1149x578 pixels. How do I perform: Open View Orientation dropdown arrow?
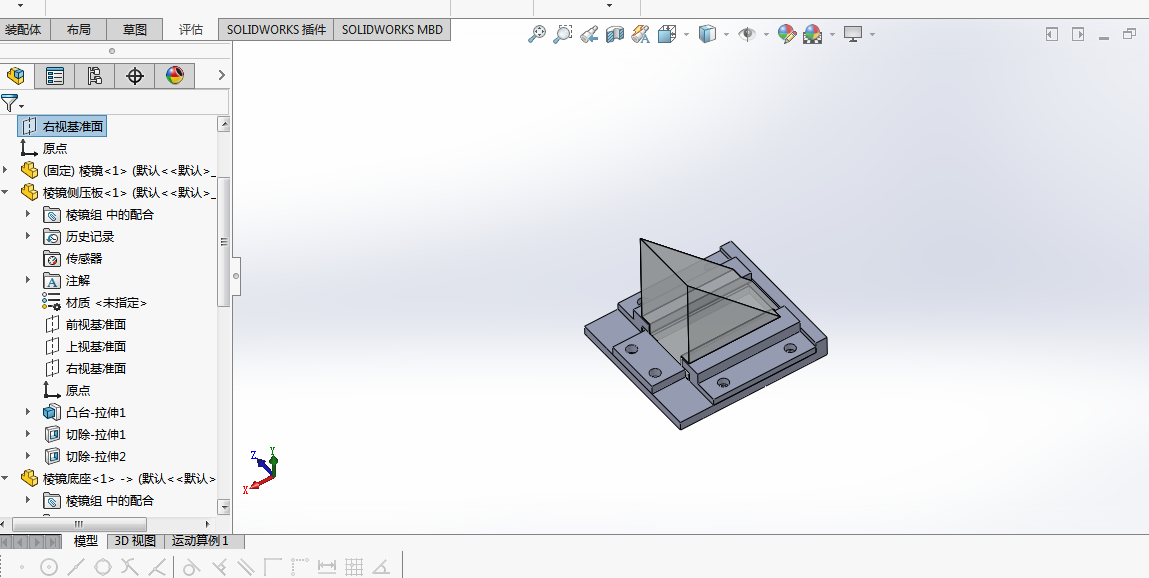click(x=687, y=34)
